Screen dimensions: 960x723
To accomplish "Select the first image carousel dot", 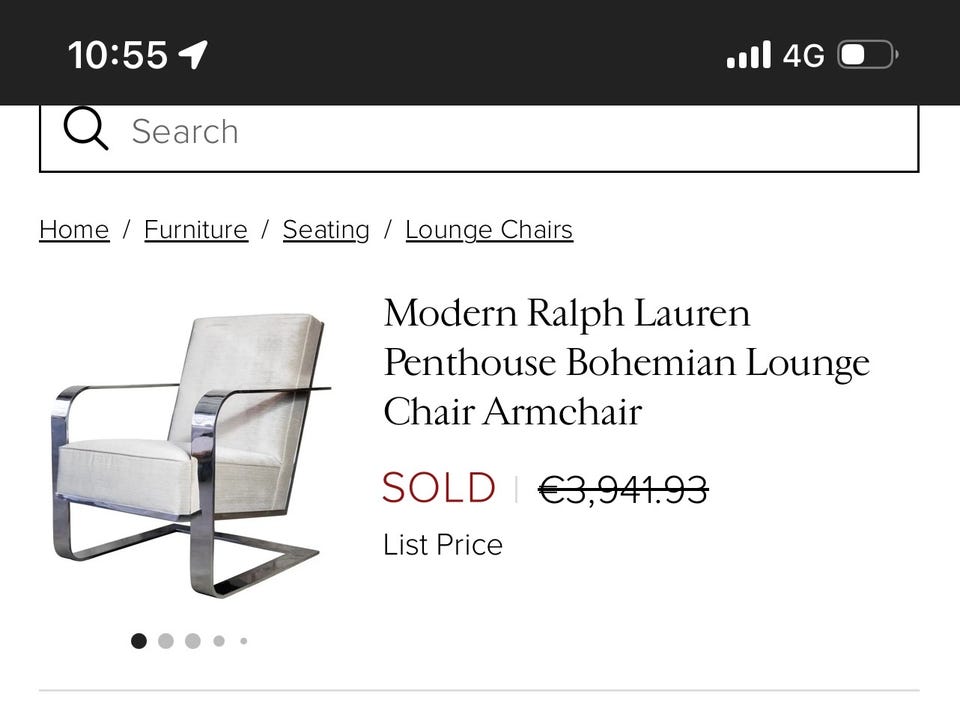I will [139, 641].
